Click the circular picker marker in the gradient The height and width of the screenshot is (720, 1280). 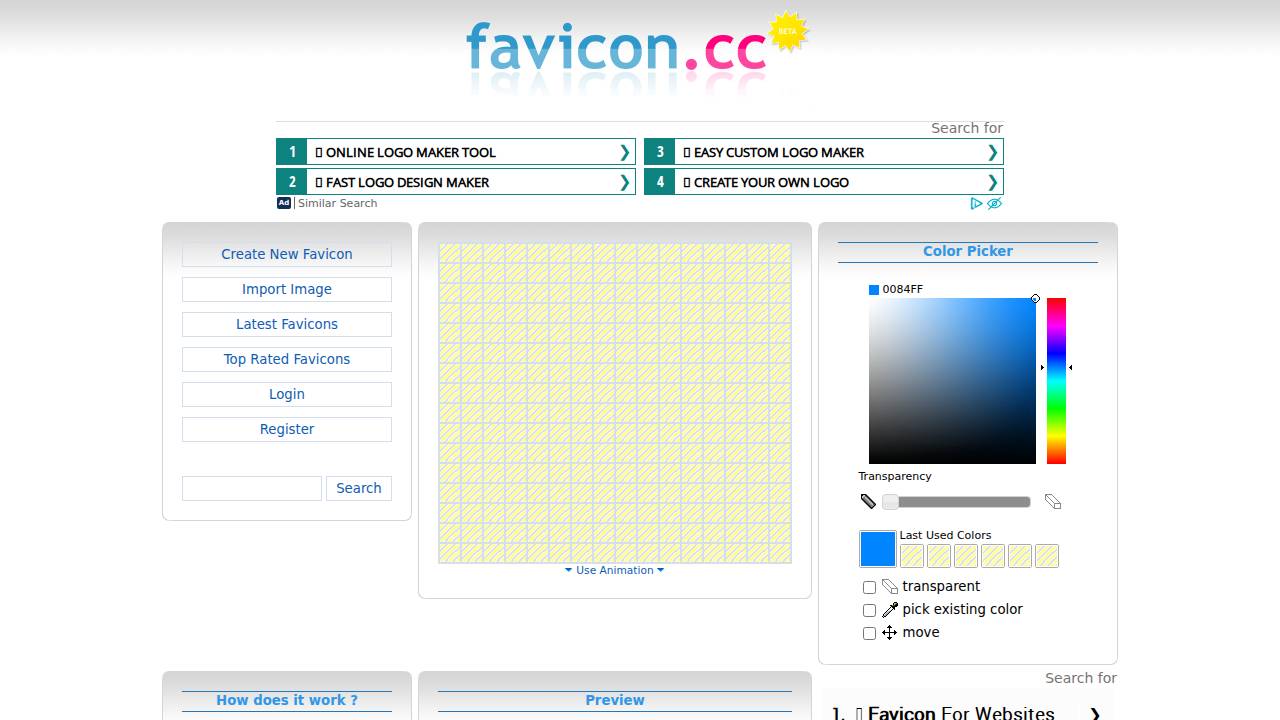point(1036,298)
